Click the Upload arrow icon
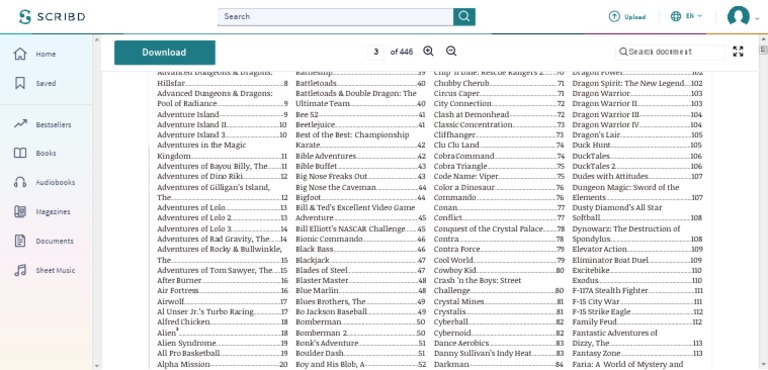The width and height of the screenshot is (768, 370). click(x=614, y=16)
